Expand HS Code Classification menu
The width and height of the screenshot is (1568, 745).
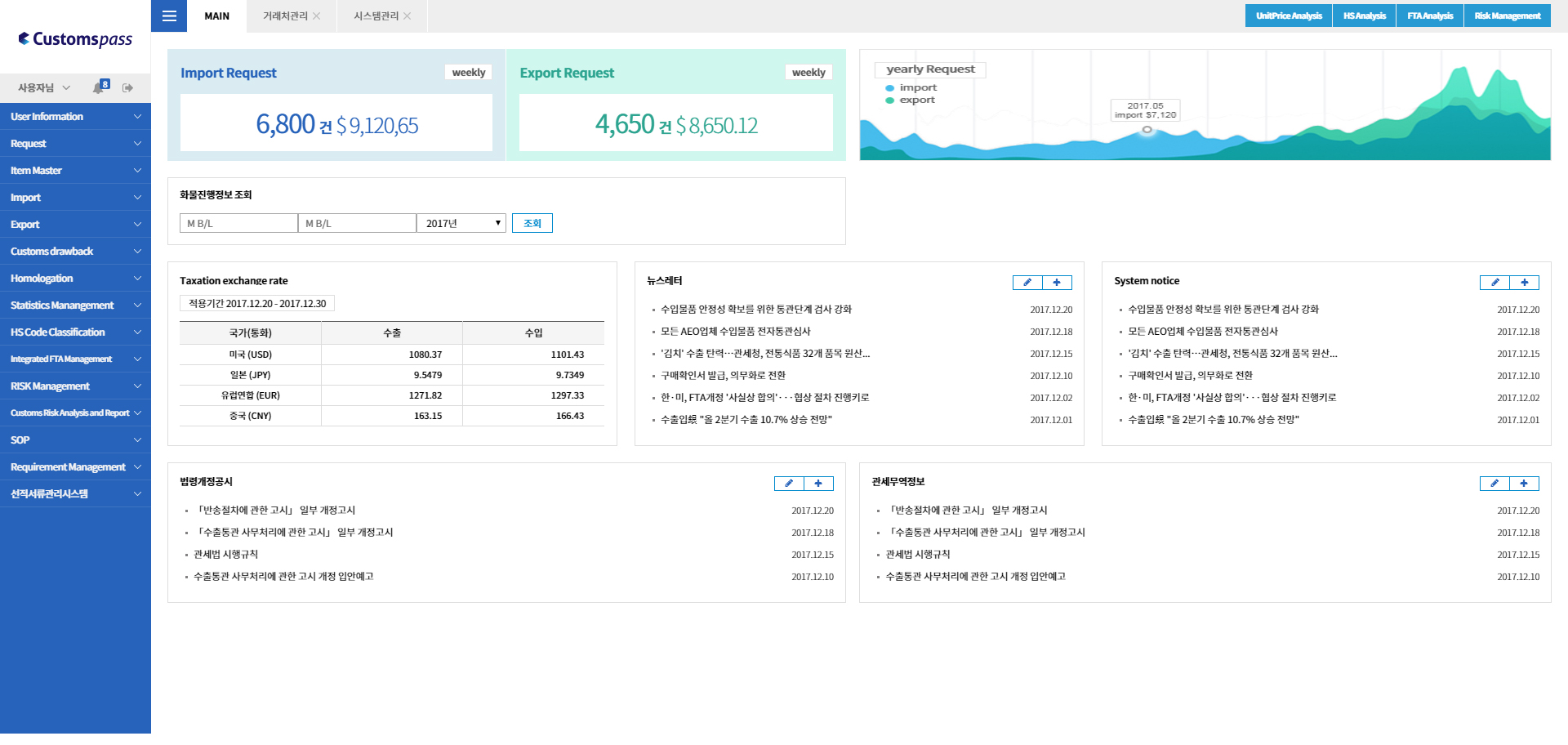pyautogui.click(x=75, y=332)
